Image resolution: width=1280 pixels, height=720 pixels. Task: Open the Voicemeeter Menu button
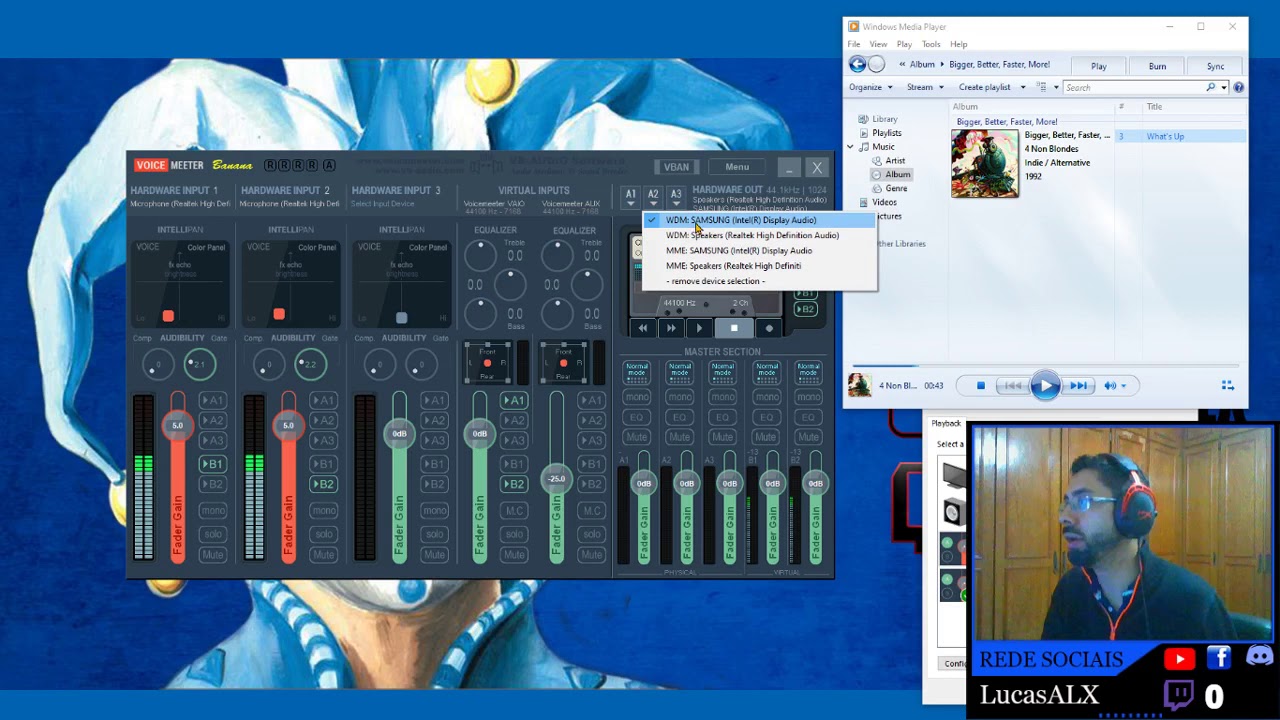[x=737, y=167]
